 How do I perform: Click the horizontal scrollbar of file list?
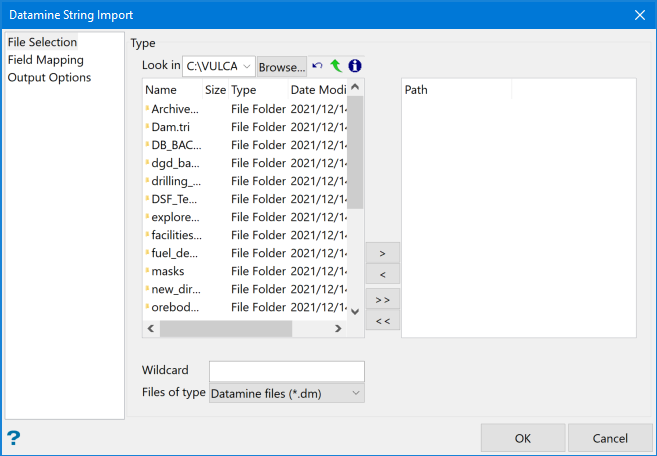pyautogui.click(x=225, y=328)
